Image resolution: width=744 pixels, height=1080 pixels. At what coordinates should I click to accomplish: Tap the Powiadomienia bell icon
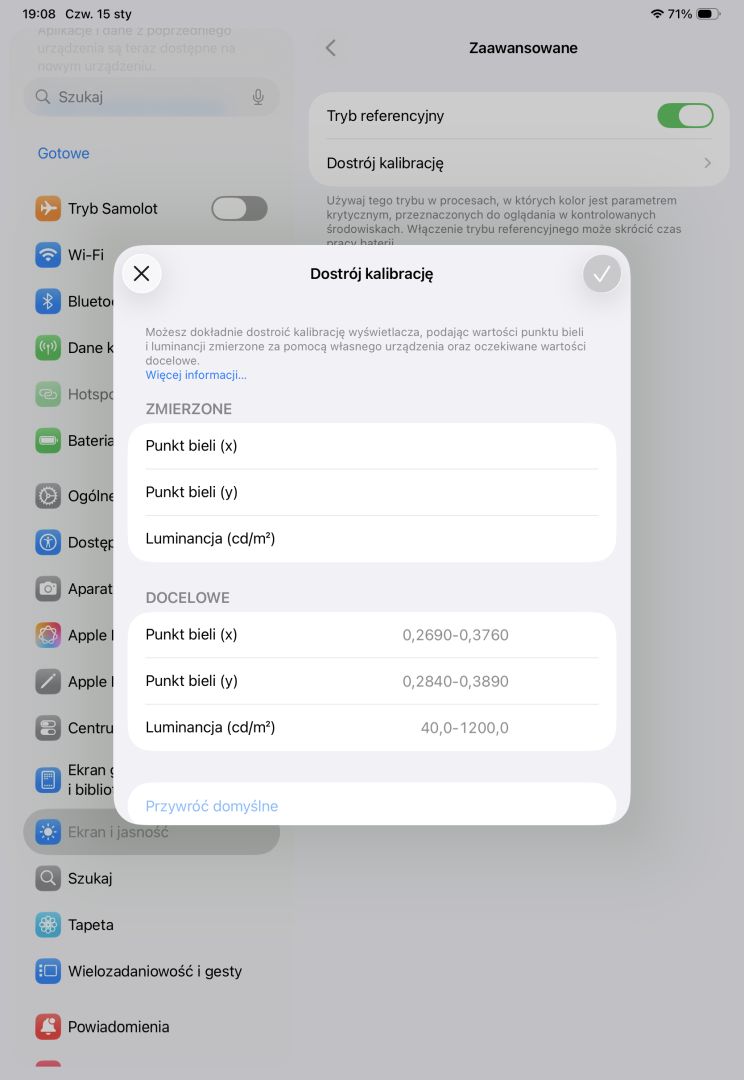click(48, 1027)
